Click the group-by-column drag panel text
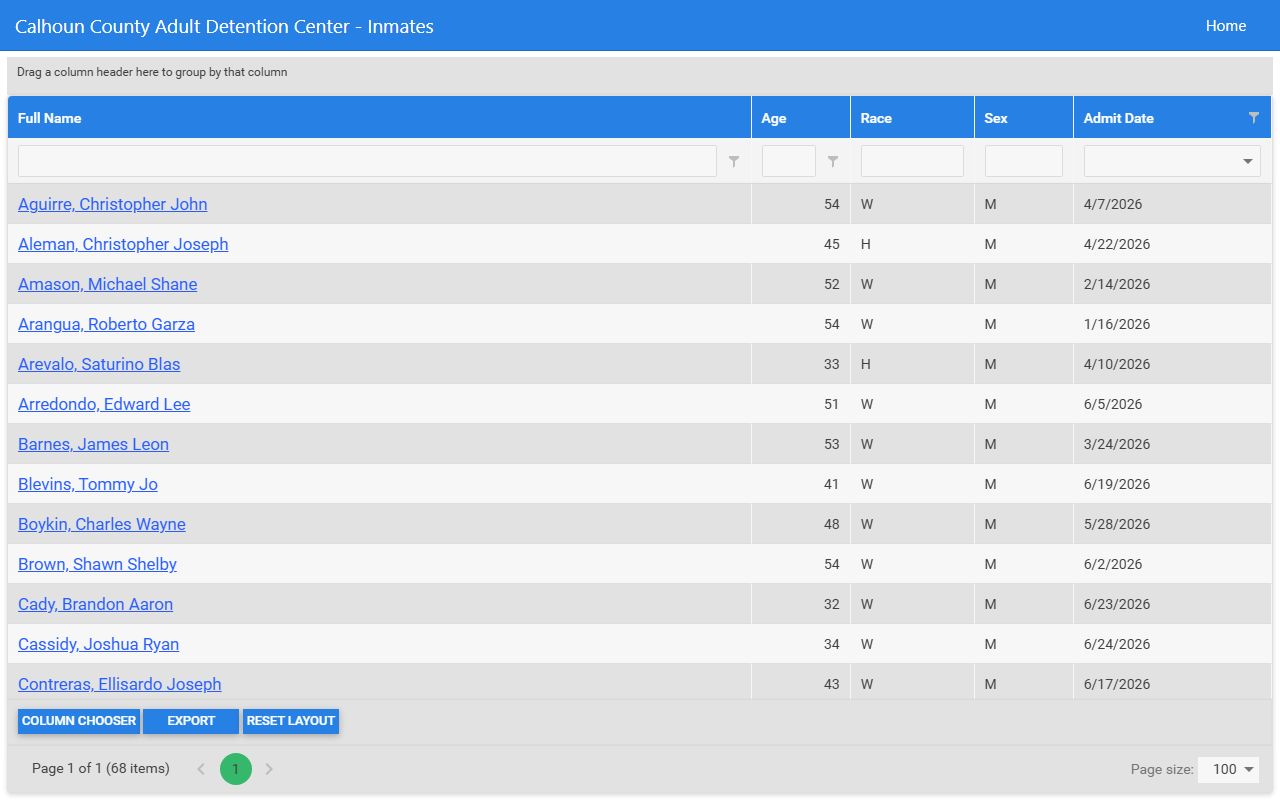Image resolution: width=1280 pixels, height=800 pixels. coord(152,72)
